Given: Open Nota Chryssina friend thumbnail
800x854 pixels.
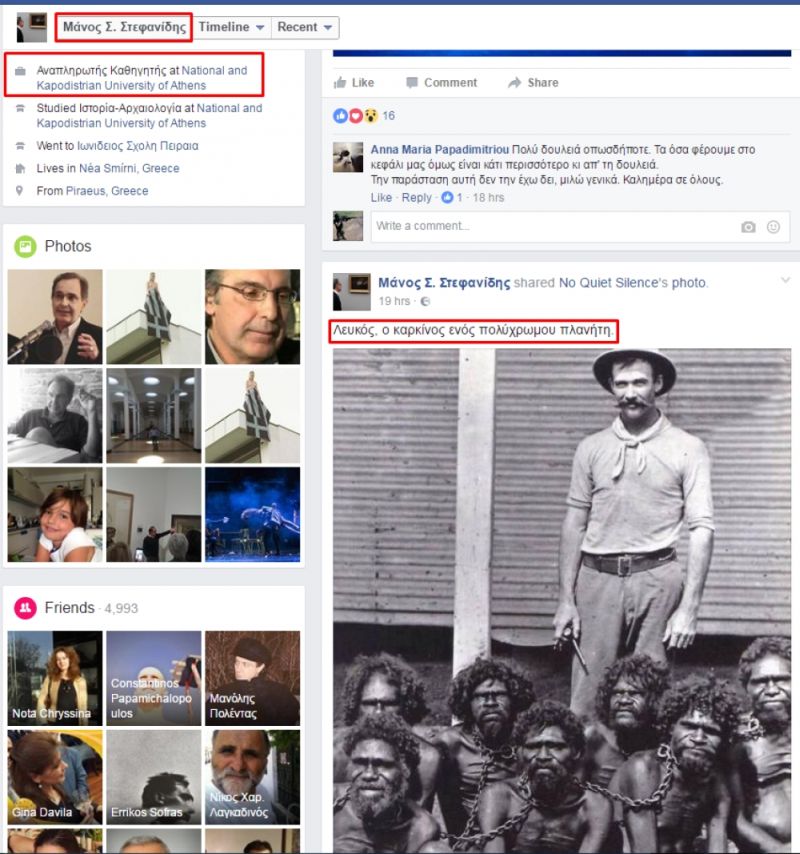Looking at the screenshot, I should 54,677.
